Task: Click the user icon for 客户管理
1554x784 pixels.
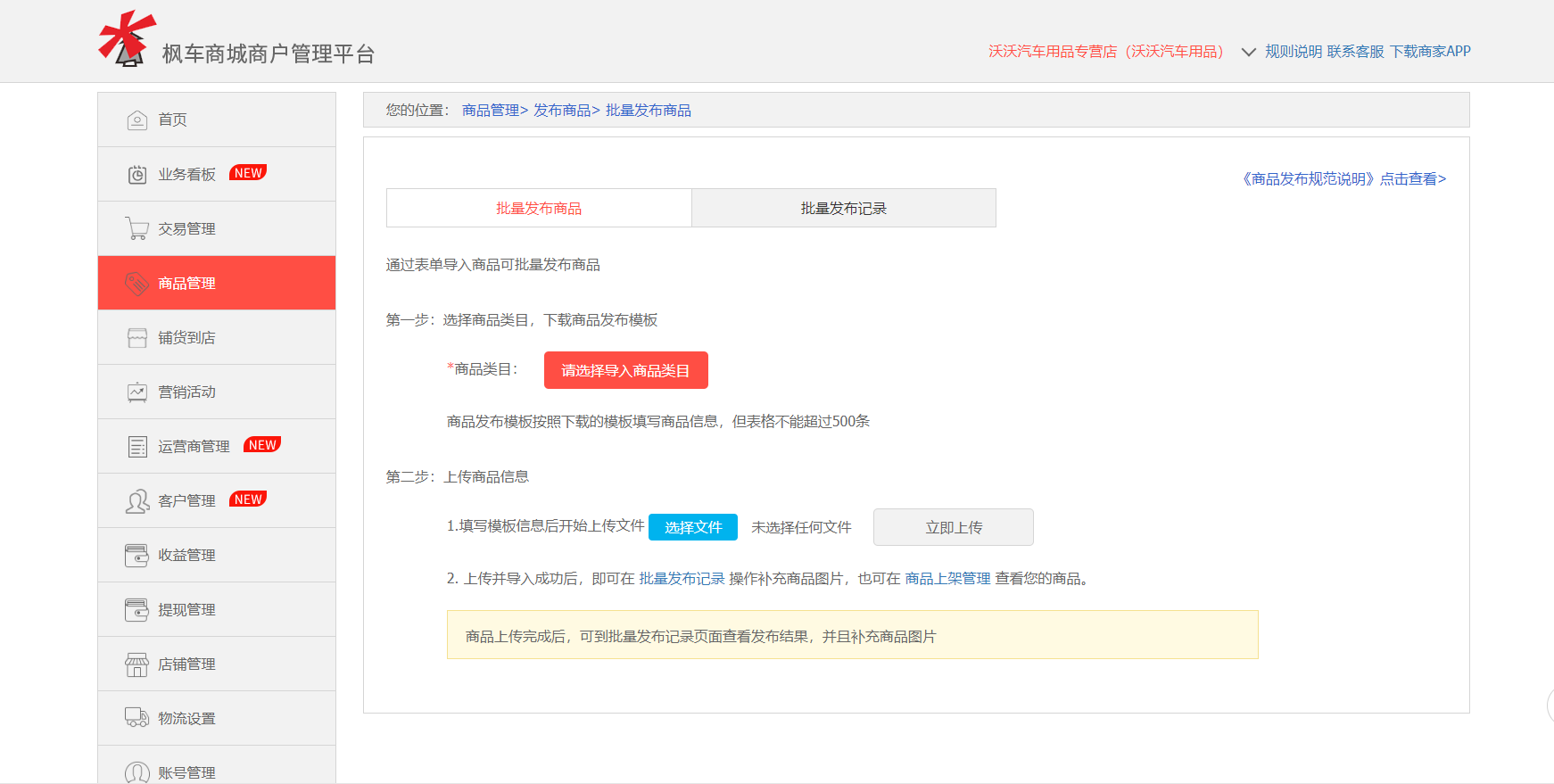Action: pyautogui.click(x=136, y=501)
